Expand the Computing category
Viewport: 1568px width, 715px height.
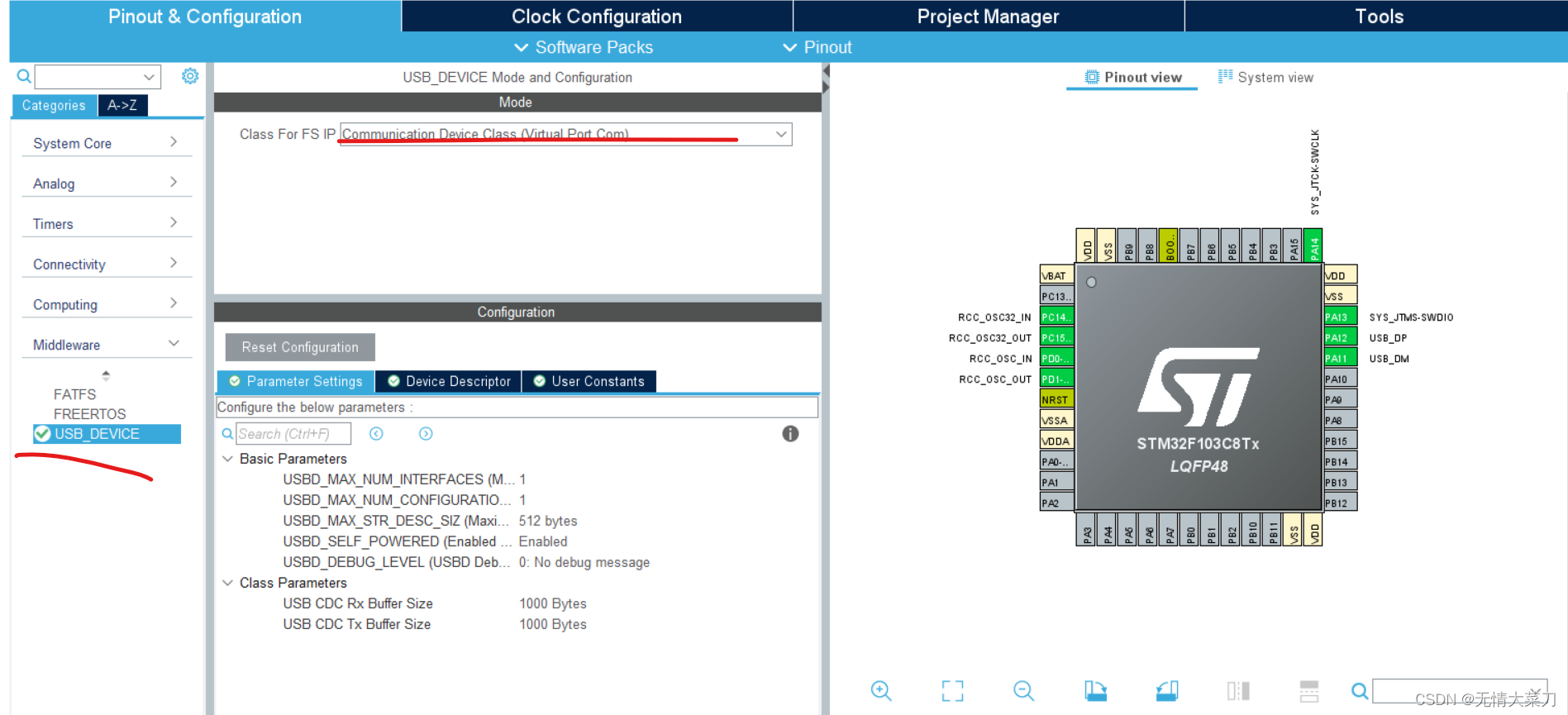(106, 305)
